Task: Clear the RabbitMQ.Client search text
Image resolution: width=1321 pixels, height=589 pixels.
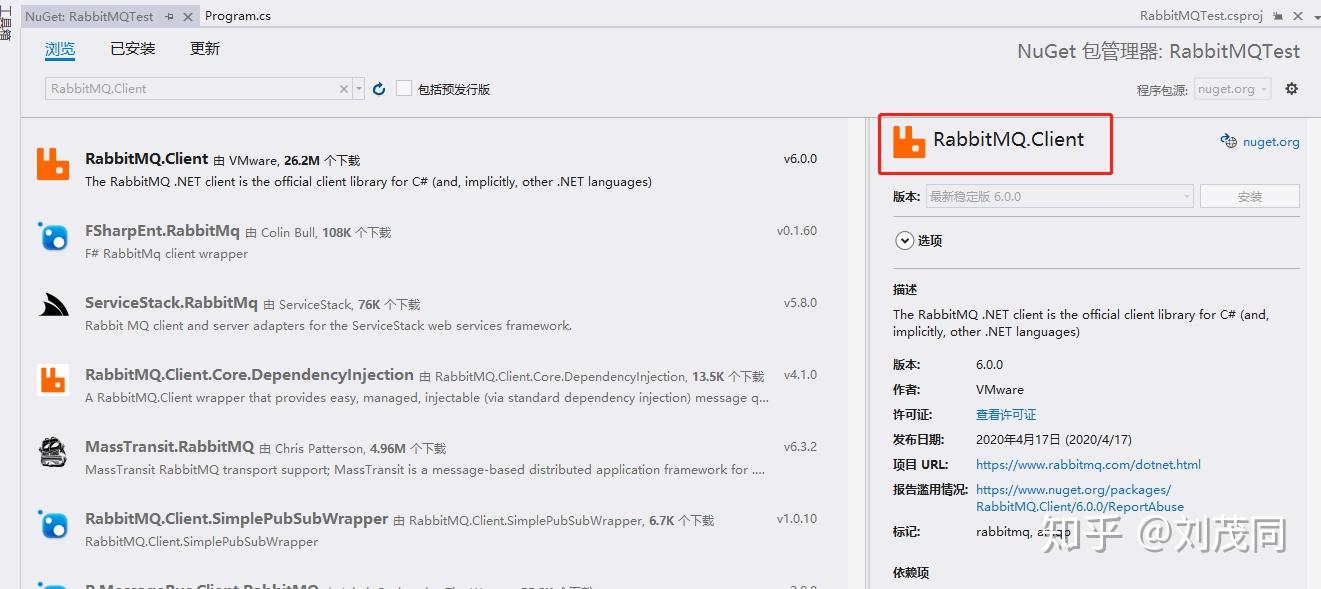Action: pyautogui.click(x=344, y=89)
